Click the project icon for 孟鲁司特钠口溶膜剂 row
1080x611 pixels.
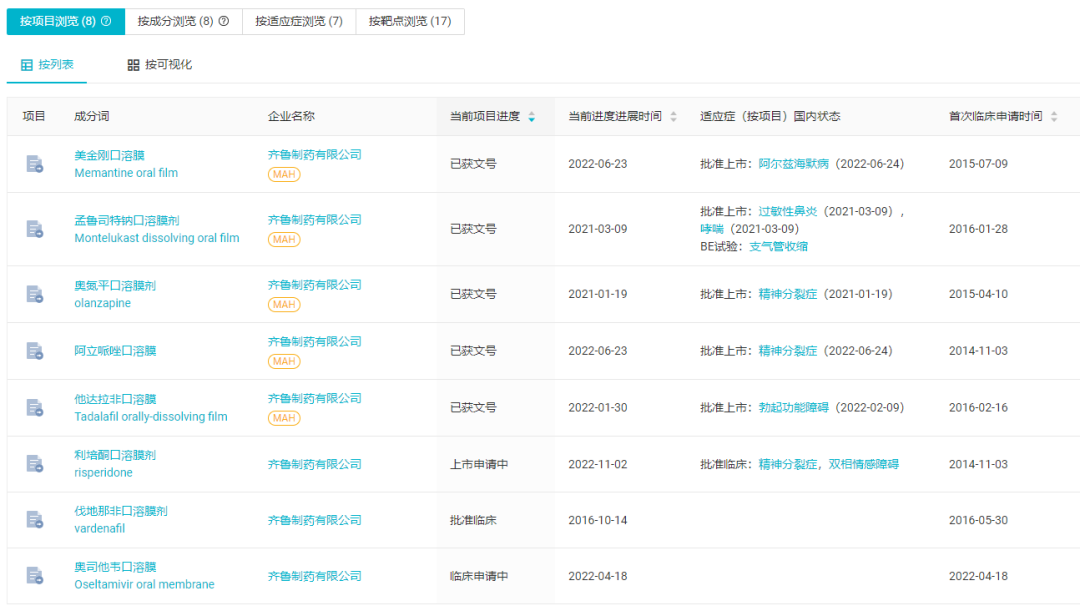[x=34, y=229]
